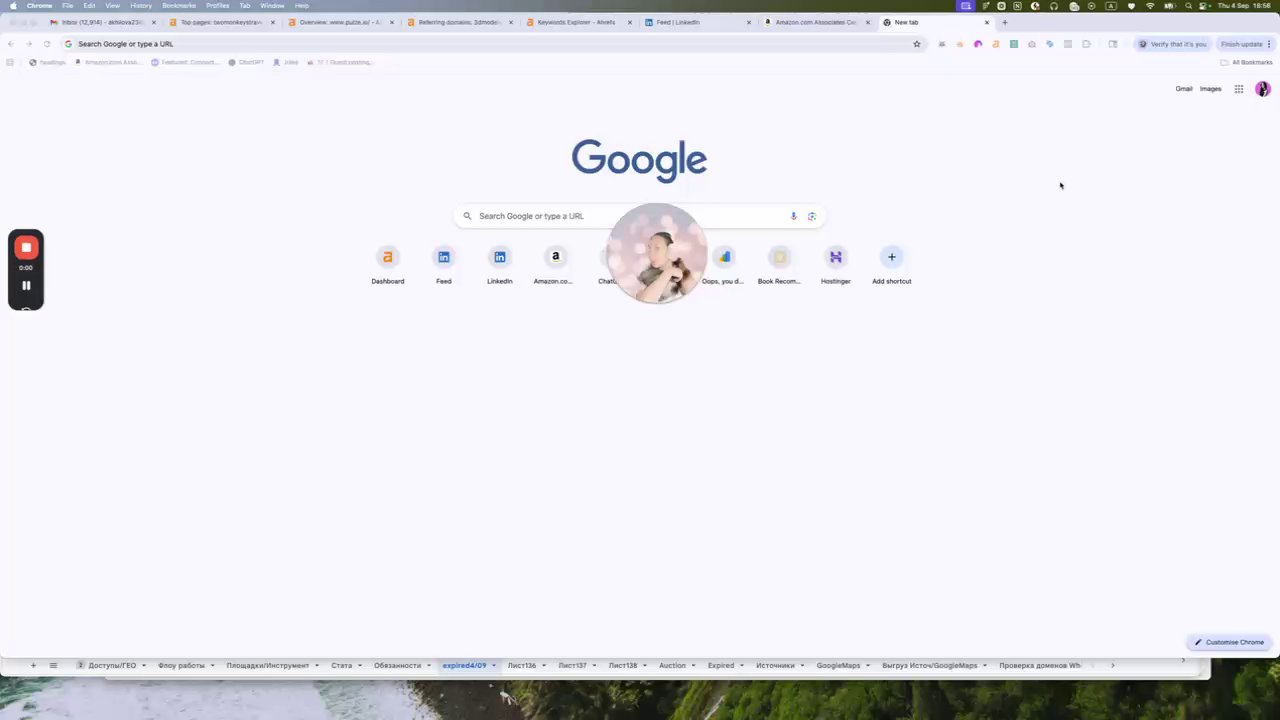Switch to Лист136 sheet tab
The image size is (1280, 720).
(x=522, y=665)
